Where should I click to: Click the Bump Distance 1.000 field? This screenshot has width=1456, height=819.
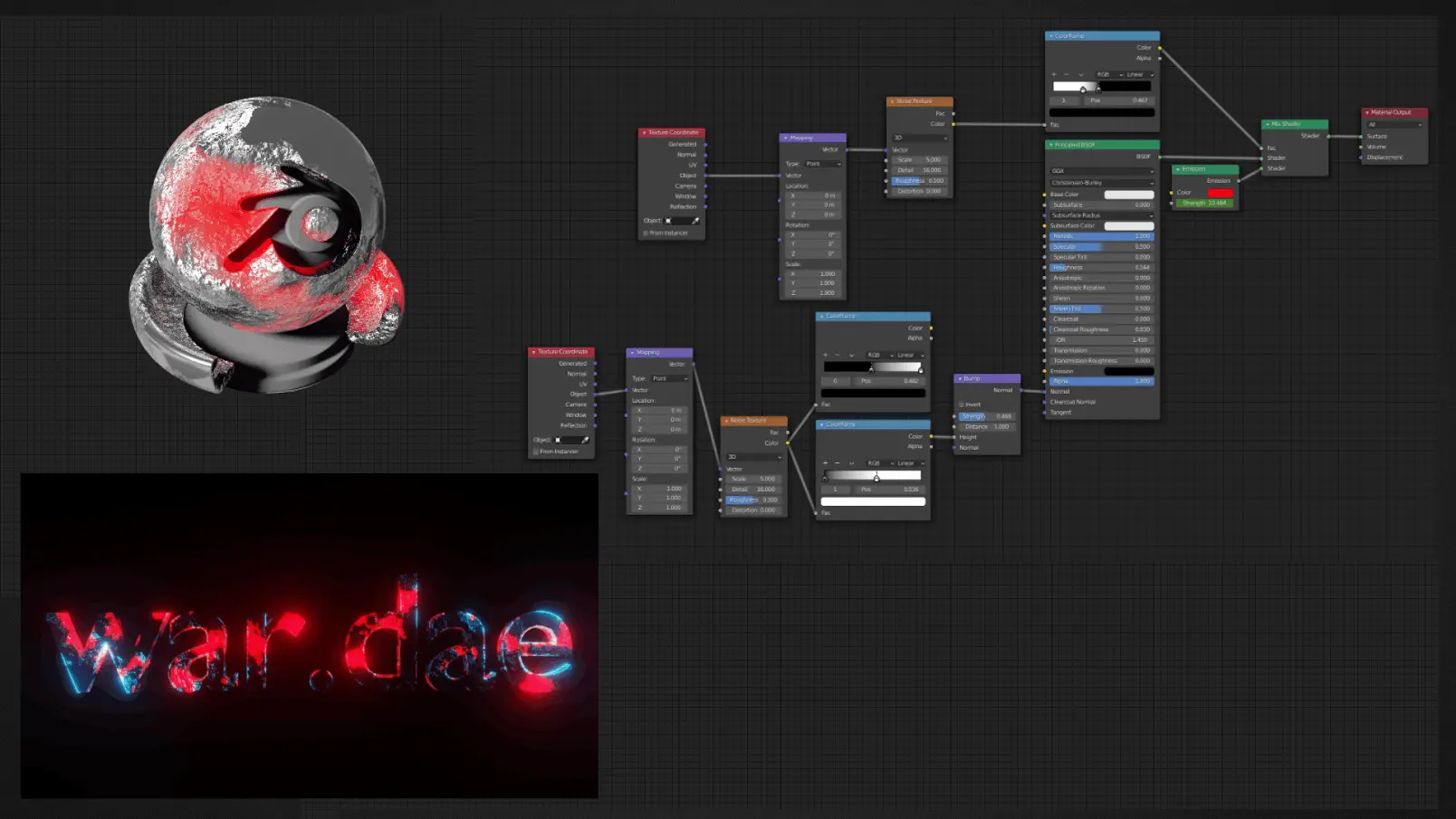point(987,427)
